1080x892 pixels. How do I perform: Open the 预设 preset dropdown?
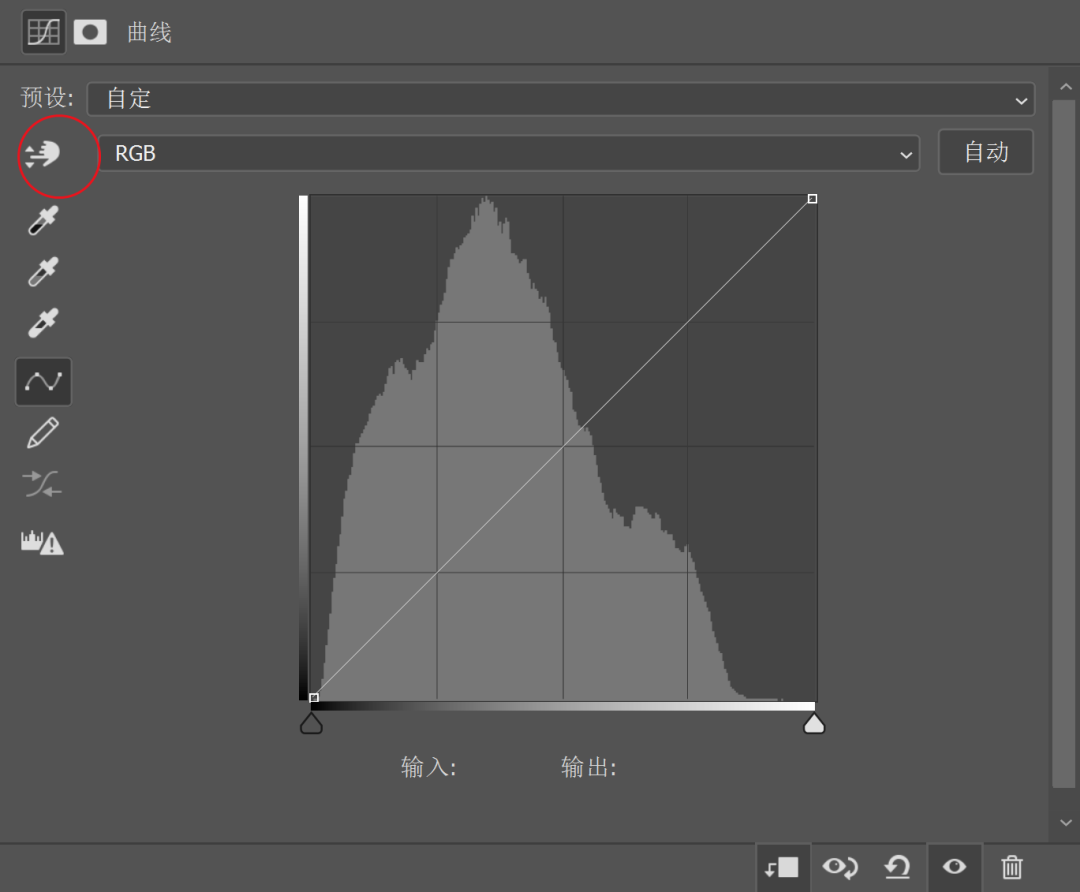[x=560, y=99]
